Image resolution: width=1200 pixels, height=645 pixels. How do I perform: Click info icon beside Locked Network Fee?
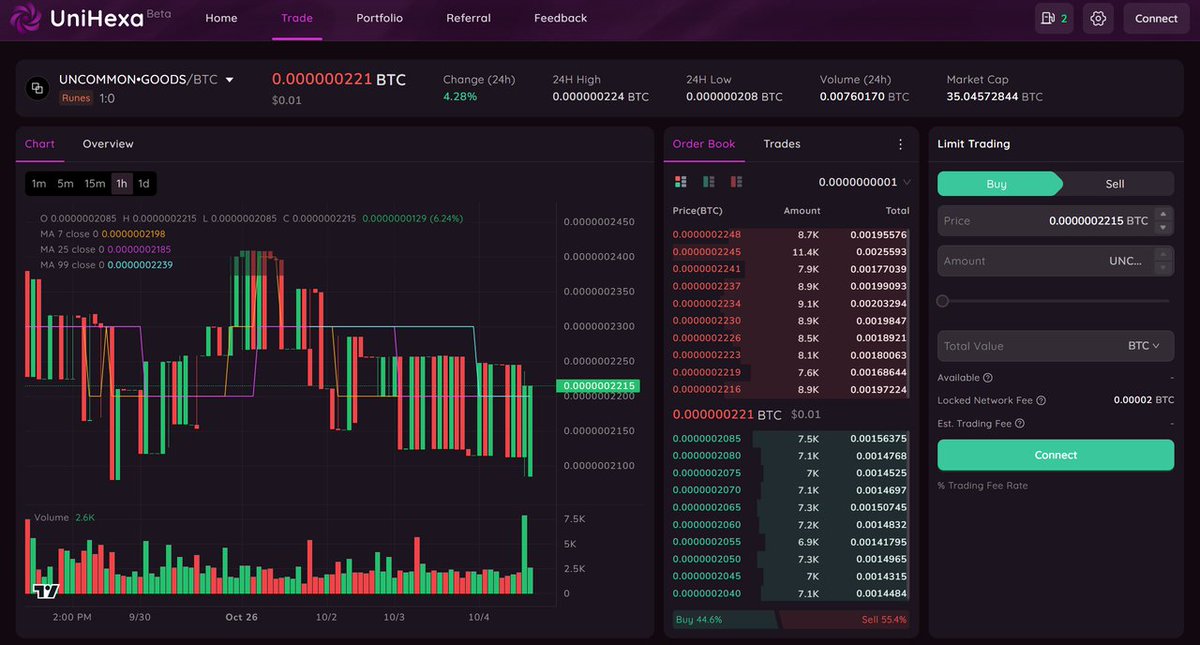(x=1041, y=400)
